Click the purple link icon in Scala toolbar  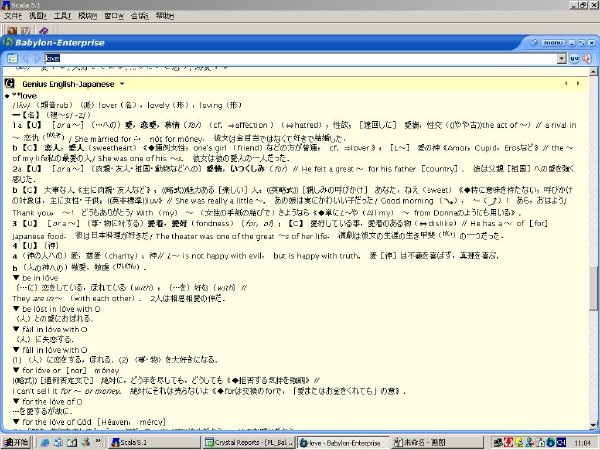[44, 30]
